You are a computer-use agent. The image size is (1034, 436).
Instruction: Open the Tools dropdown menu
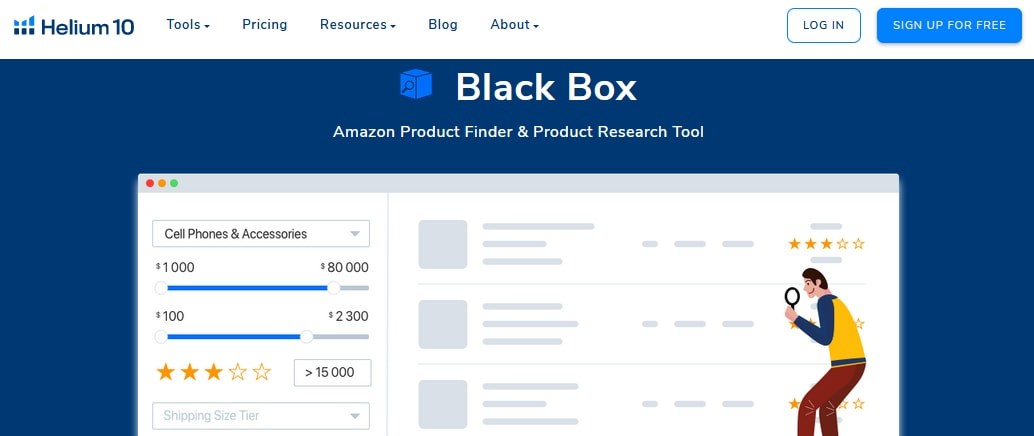[188, 24]
